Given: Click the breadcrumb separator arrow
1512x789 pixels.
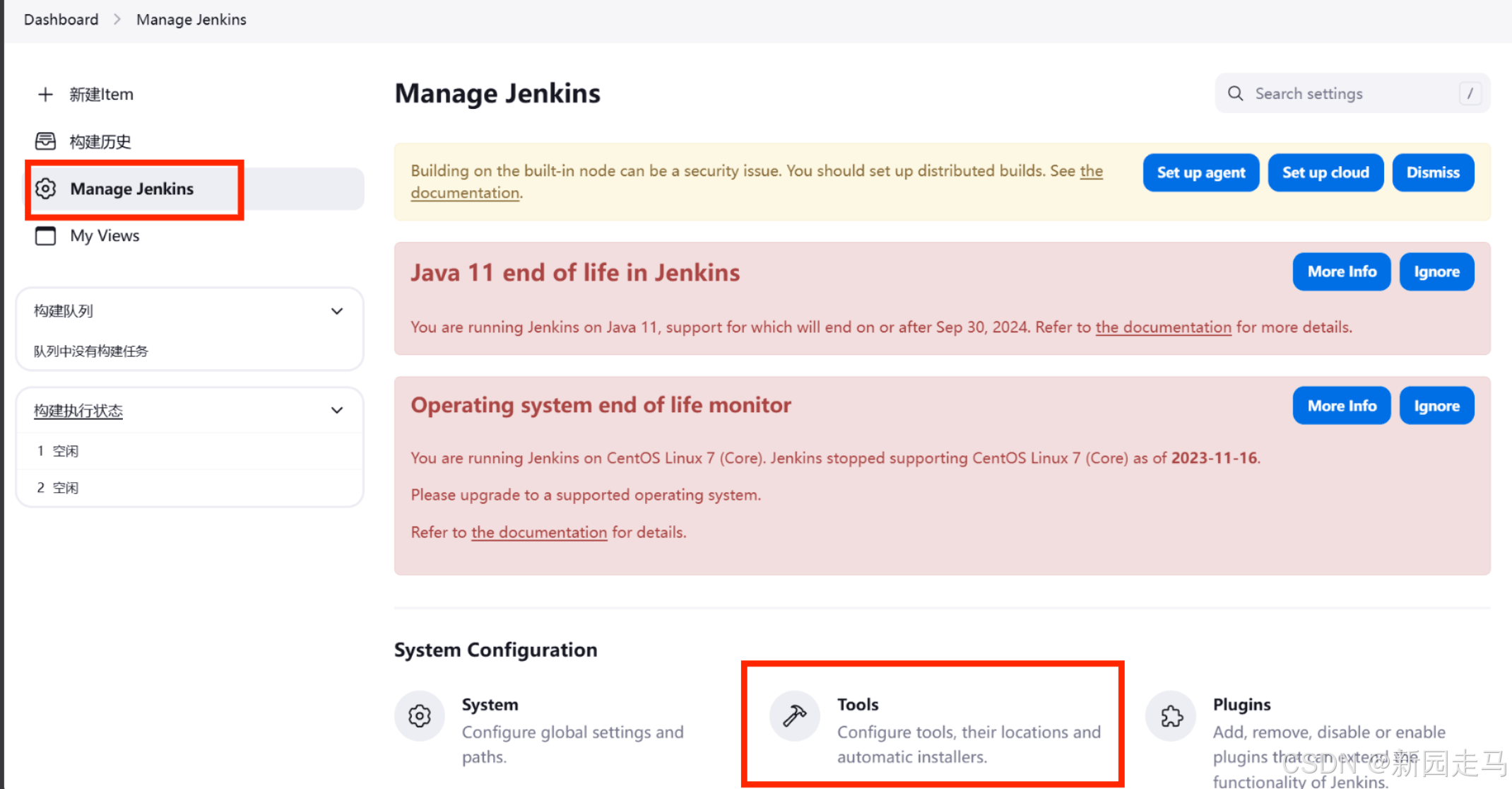Looking at the screenshot, I should (x=117, y=19).
